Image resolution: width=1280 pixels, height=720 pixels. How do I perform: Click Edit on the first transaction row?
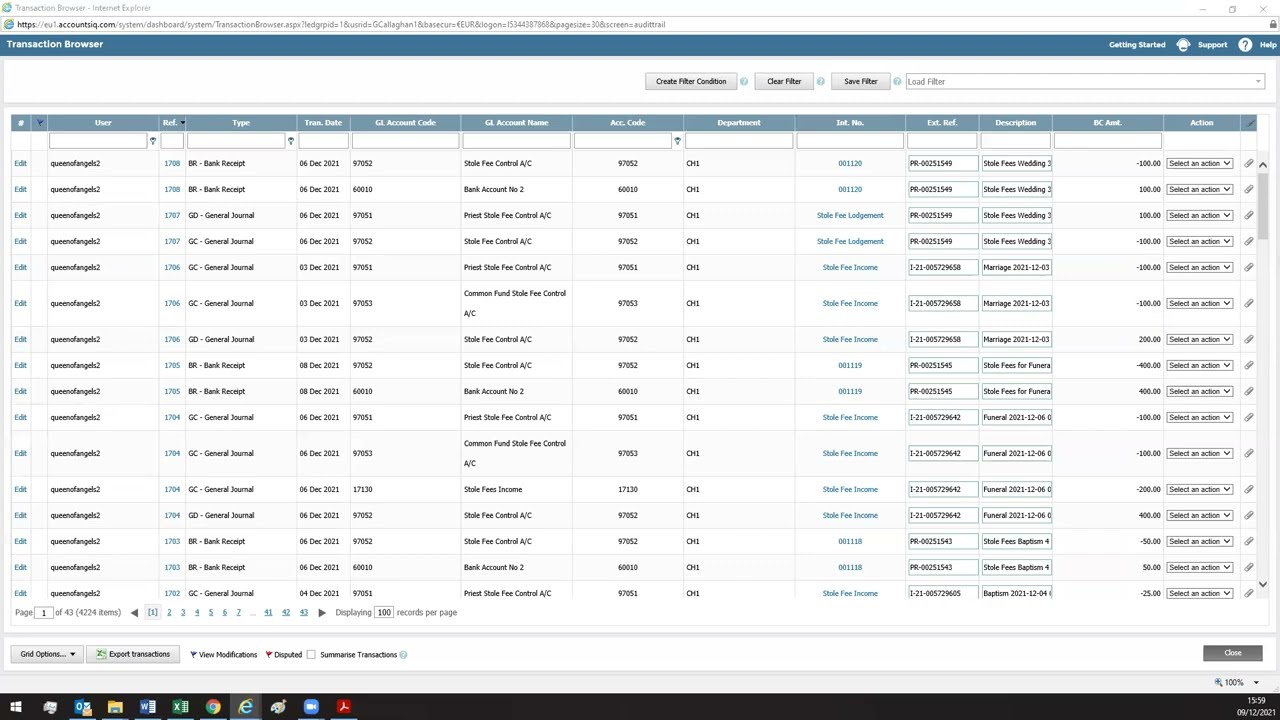click(x=20, y=163)
